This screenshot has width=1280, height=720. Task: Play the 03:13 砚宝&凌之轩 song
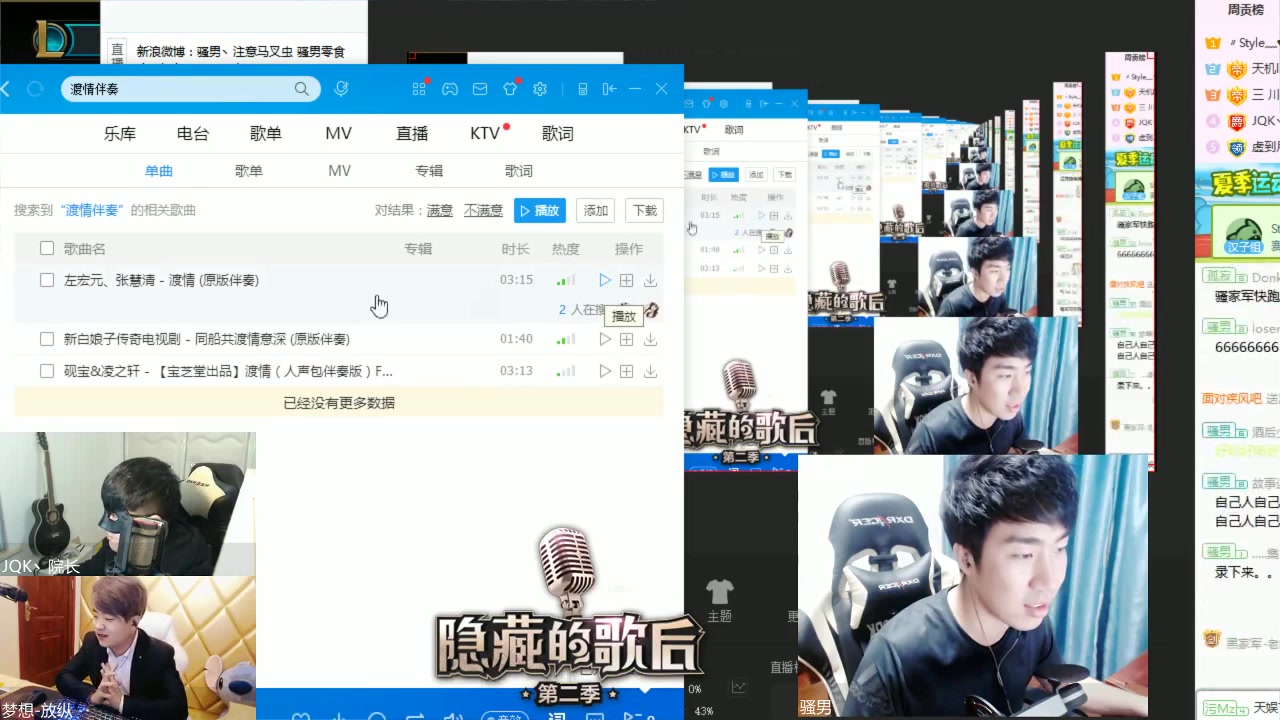point(605,371)
